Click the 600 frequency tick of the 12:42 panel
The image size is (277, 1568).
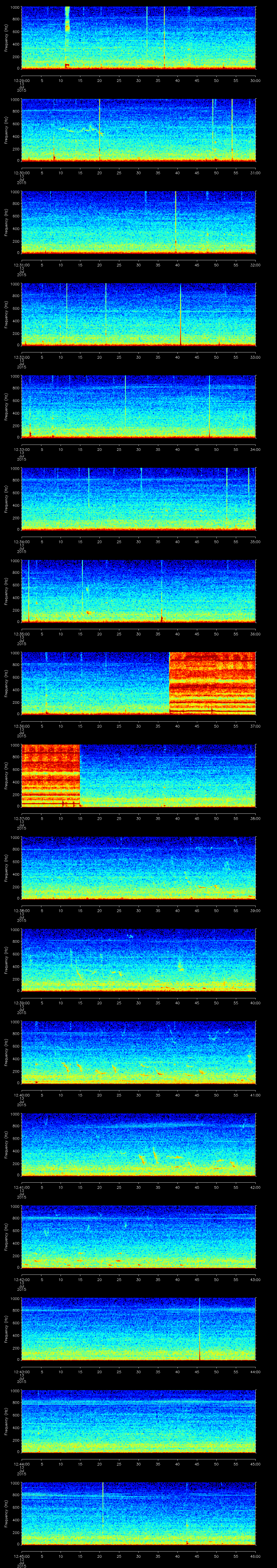[16, 1231]
